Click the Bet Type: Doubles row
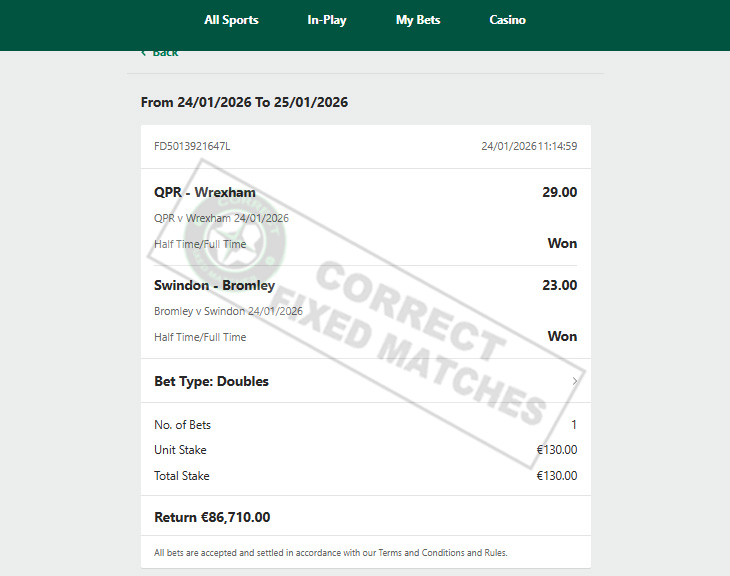 [x=366, y=381]
